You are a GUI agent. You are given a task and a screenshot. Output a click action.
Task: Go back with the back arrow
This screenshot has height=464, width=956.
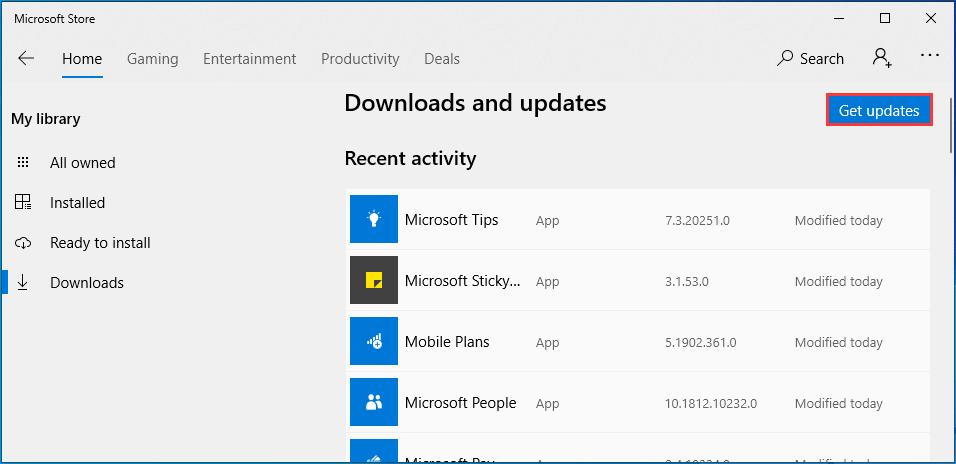26,59
